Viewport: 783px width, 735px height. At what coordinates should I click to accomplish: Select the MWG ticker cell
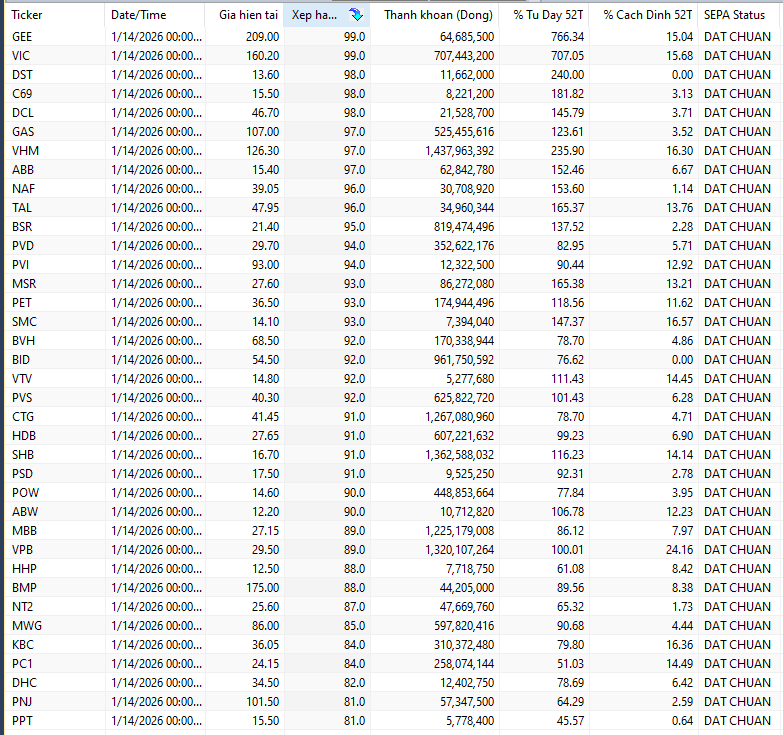27,625
